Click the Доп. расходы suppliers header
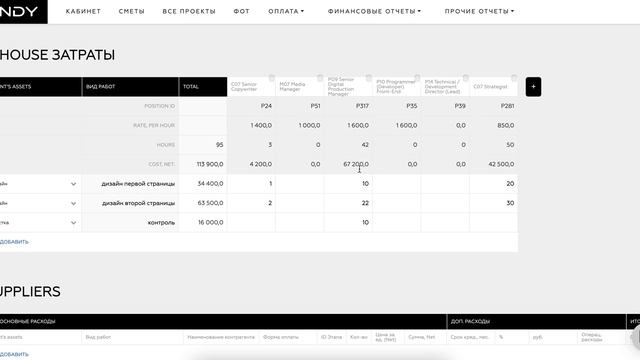The image size is (640, 360). pyautogui.click(x=536, y=322)
